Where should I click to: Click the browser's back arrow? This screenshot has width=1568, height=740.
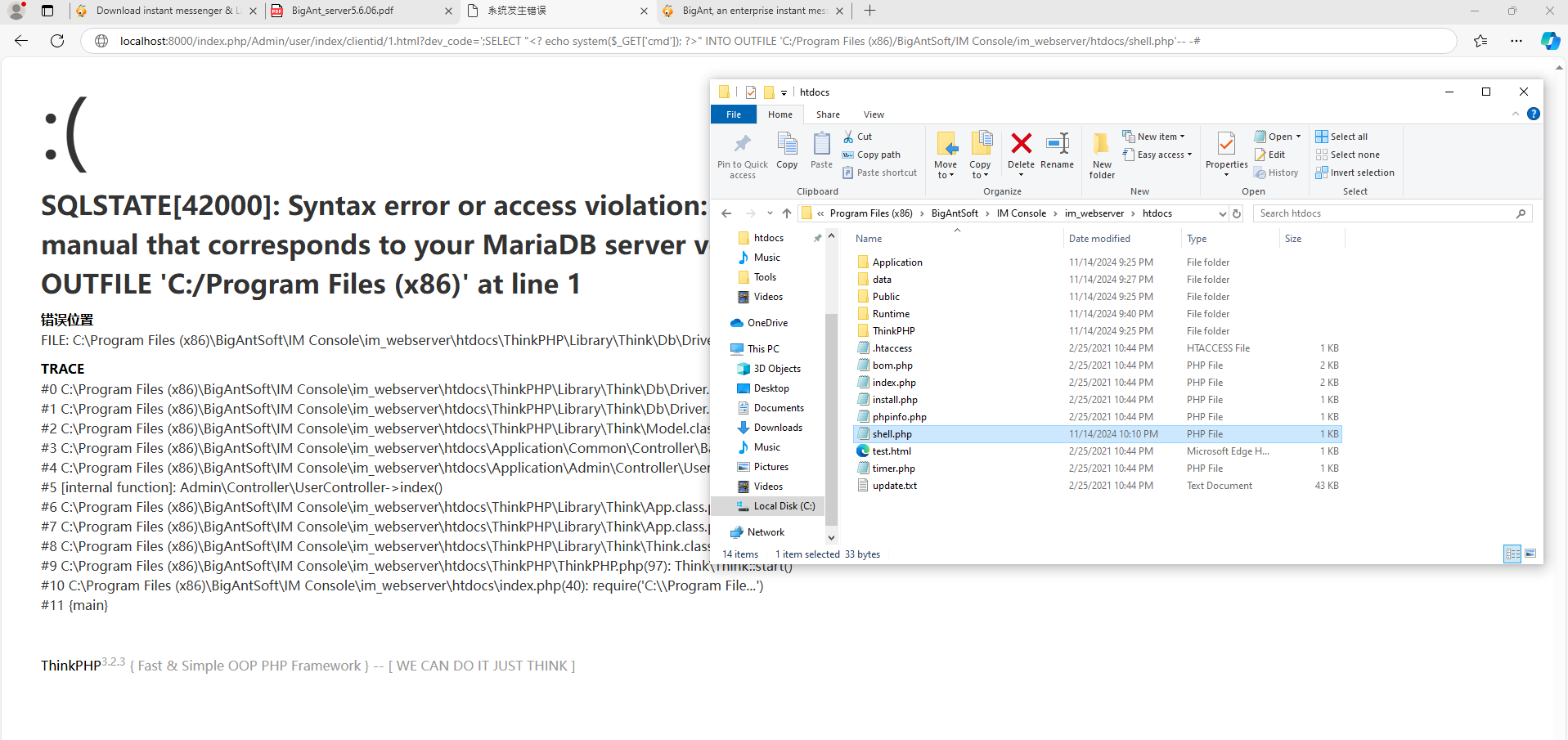coord(21,41)
